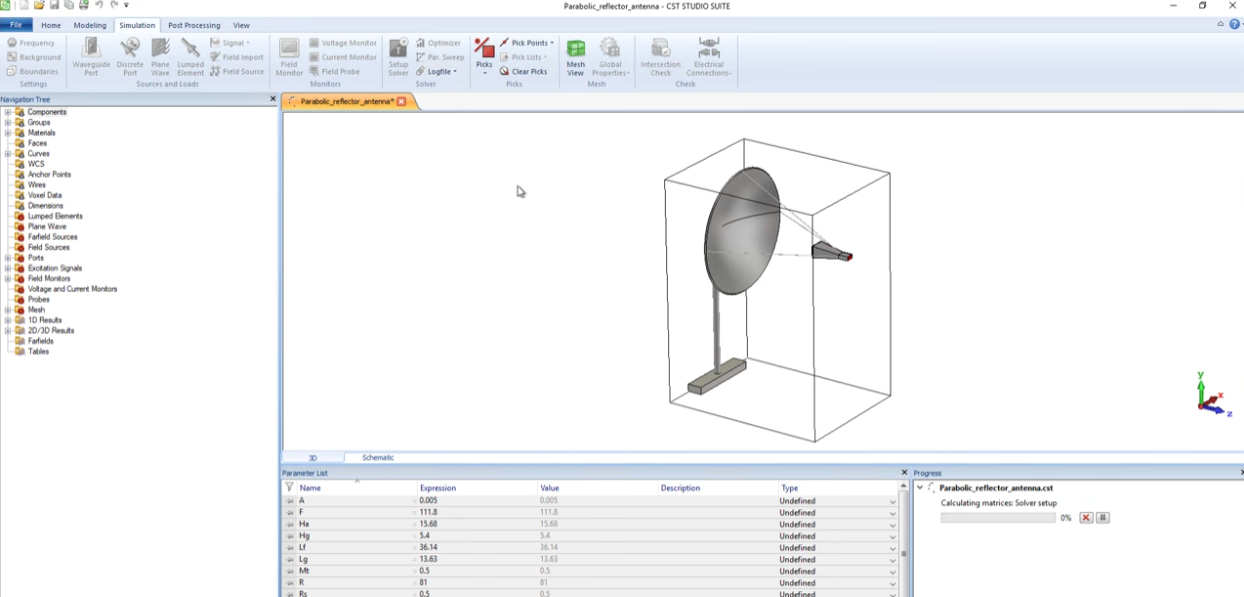Open the File menu
Image resolution: width=1244 pixels, height=597 pixels.
coord(16,25)
